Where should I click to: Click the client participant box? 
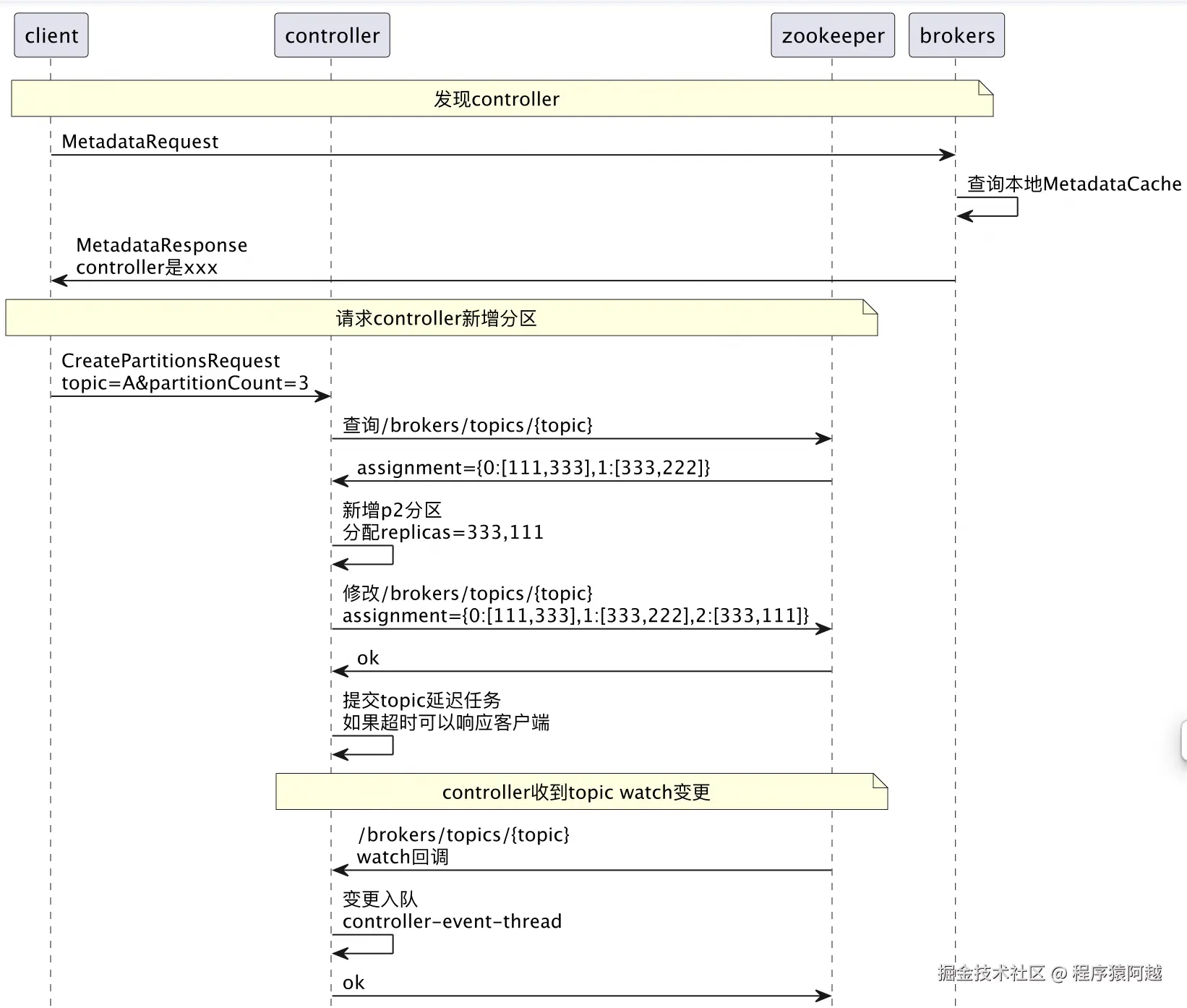(51, 35)
